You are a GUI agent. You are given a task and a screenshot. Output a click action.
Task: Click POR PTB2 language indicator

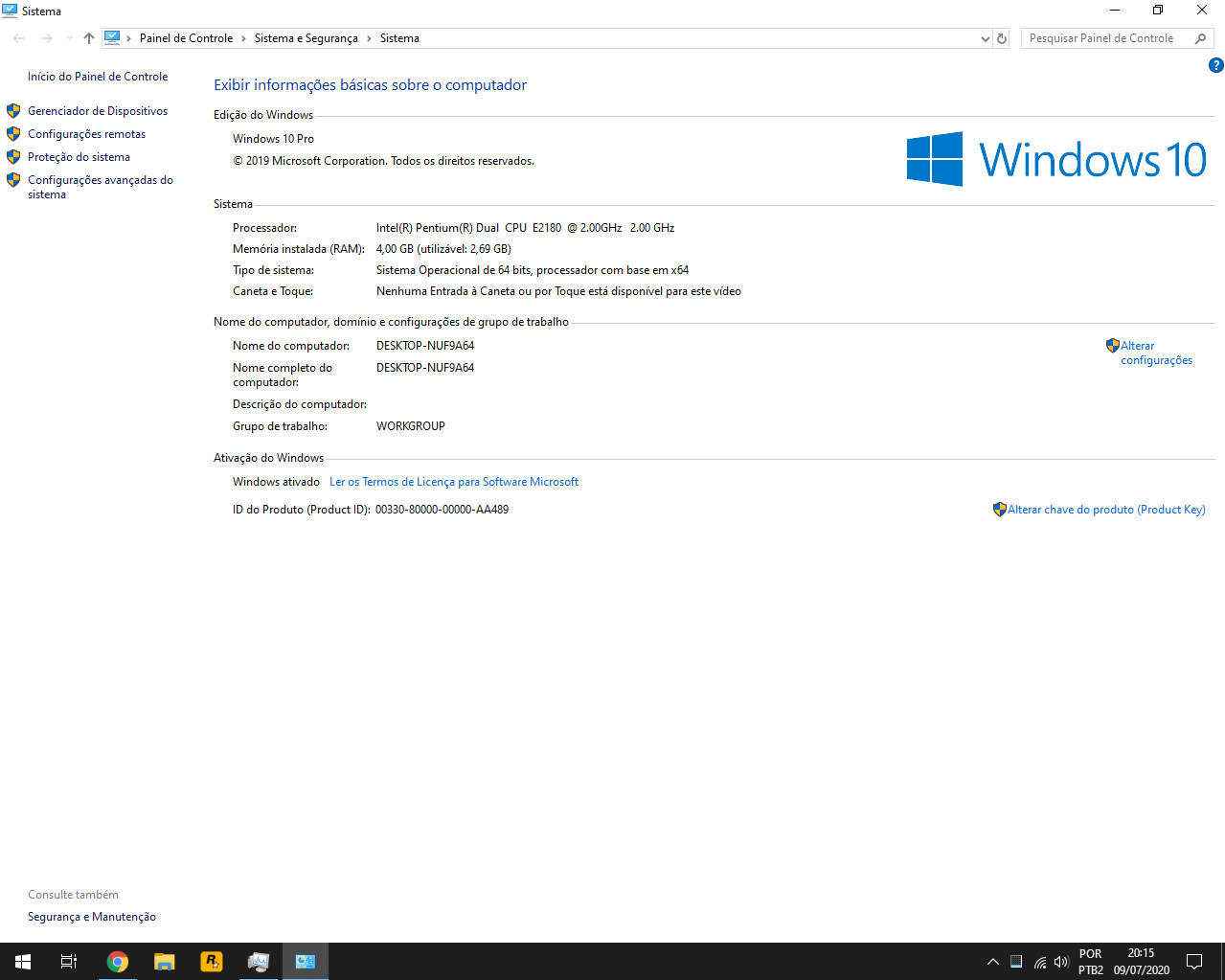1091,962
